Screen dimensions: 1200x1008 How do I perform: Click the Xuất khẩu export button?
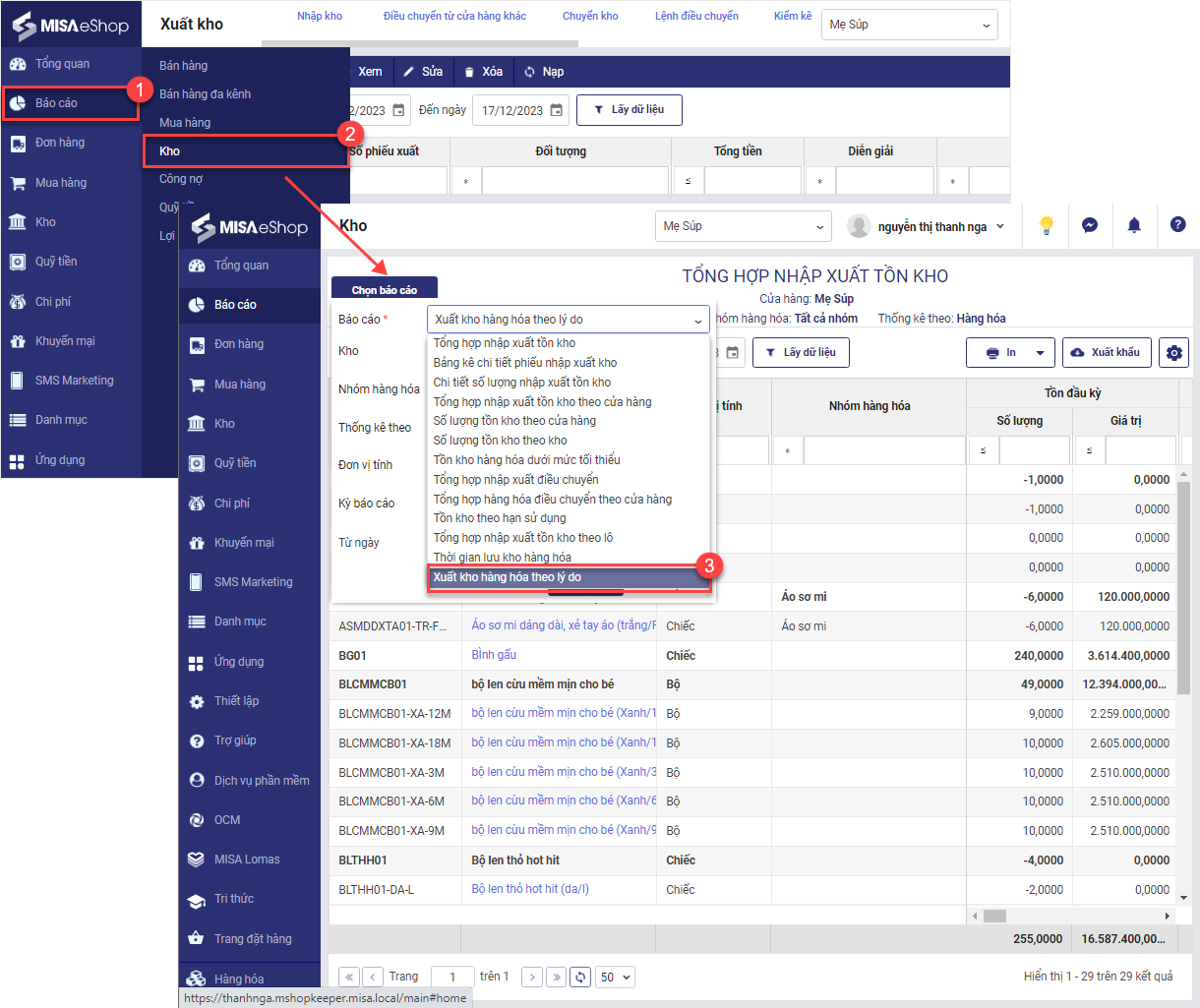[1107, 352]
